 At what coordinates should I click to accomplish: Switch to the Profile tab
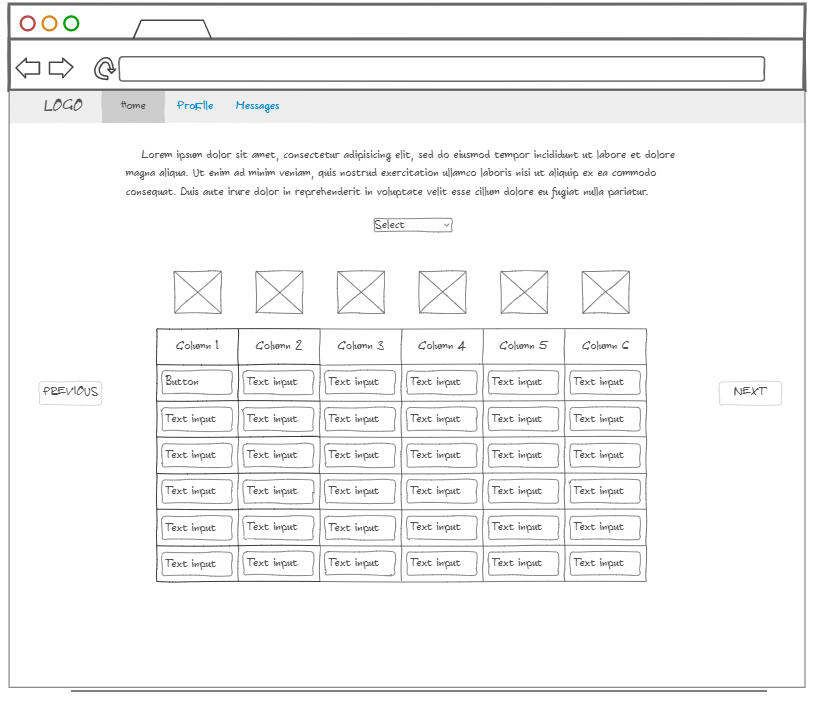coord(195,105)
